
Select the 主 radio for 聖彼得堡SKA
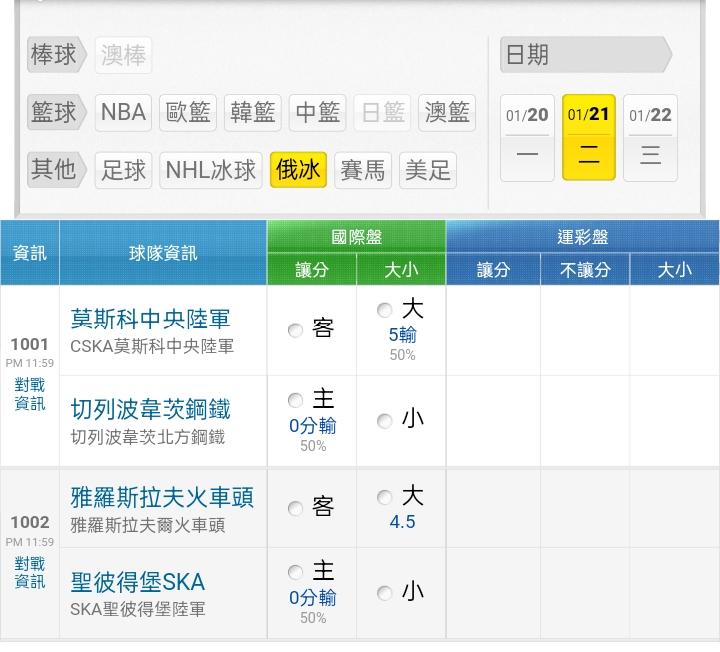295,573
